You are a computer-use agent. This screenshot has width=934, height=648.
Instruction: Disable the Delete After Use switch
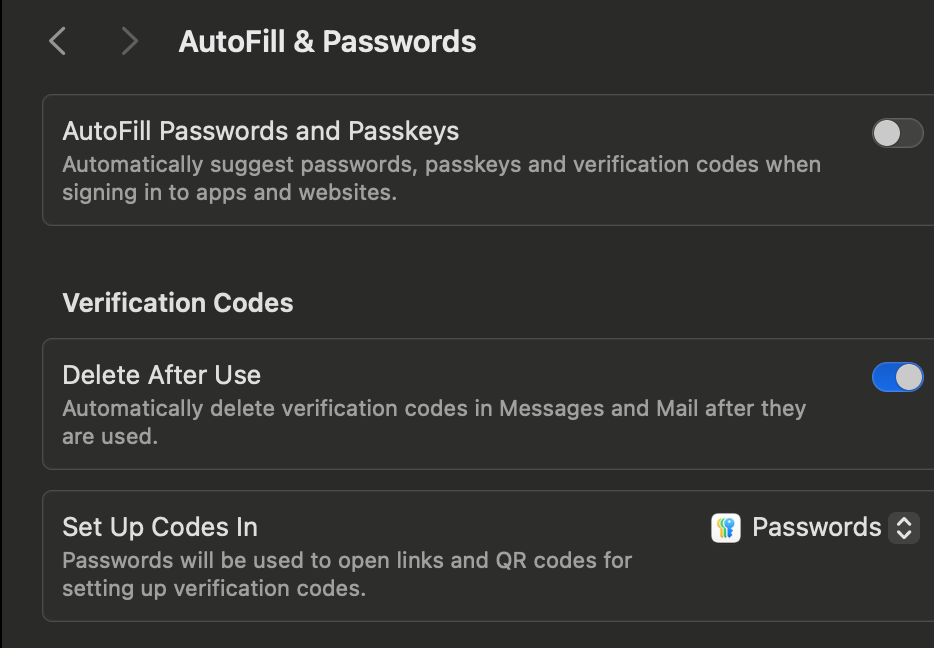tap(897, 377)
